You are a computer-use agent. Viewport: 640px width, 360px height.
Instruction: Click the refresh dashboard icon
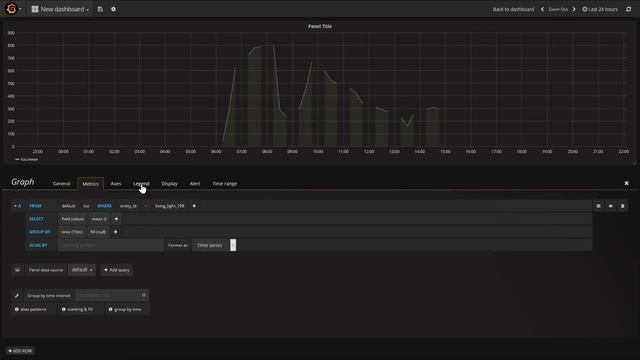tap(629, 9)
